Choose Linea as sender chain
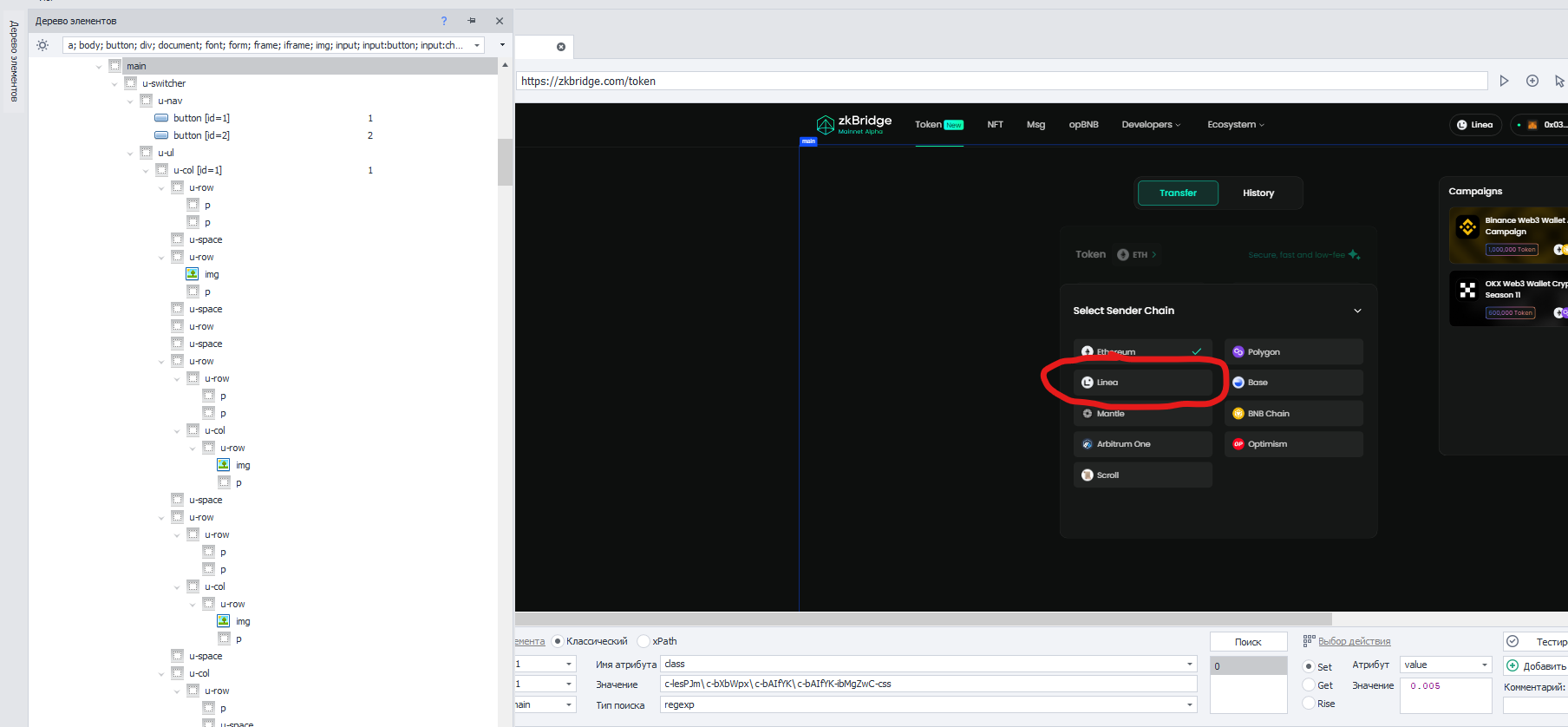 point(1143,383)
